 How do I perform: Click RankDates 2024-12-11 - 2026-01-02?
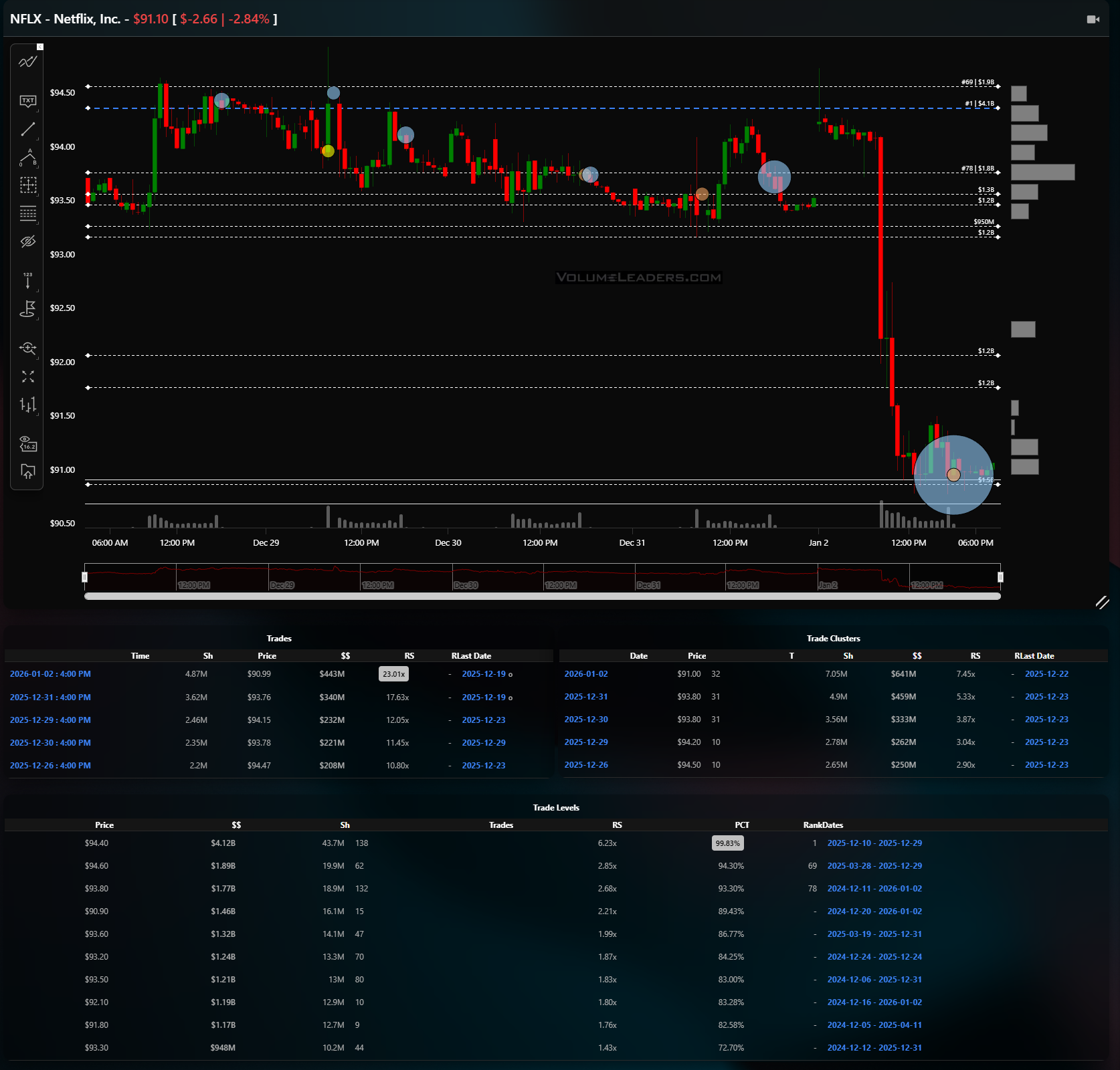click(x=874, y=889)
